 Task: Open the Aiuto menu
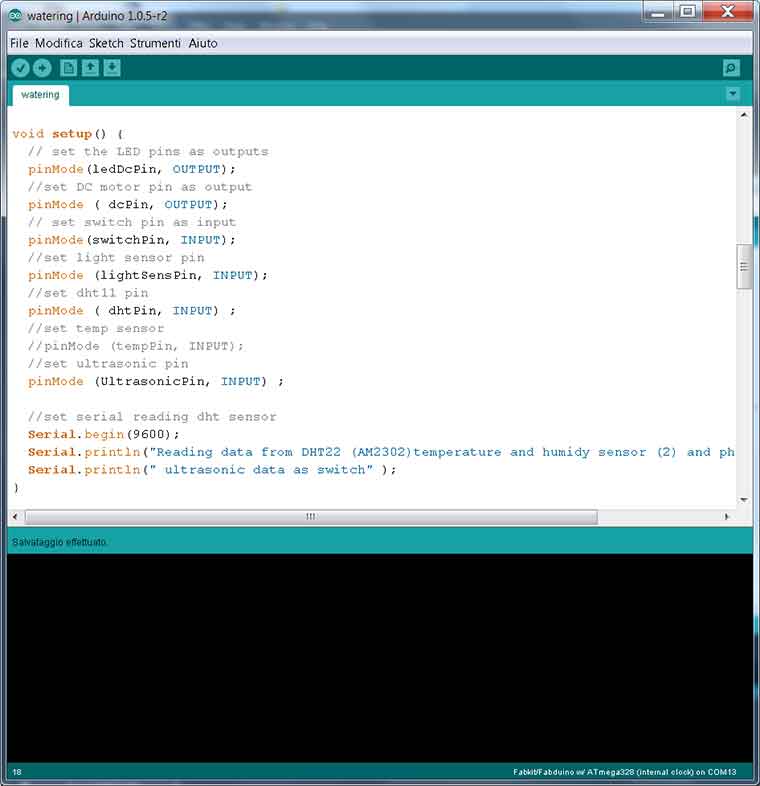tap(203, 43)
